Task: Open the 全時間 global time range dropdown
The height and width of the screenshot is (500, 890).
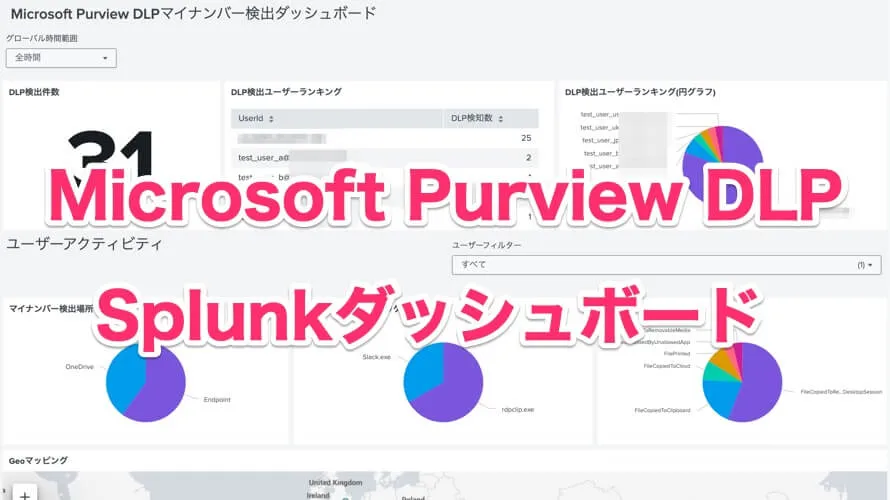Action: (x=61, y=58)
